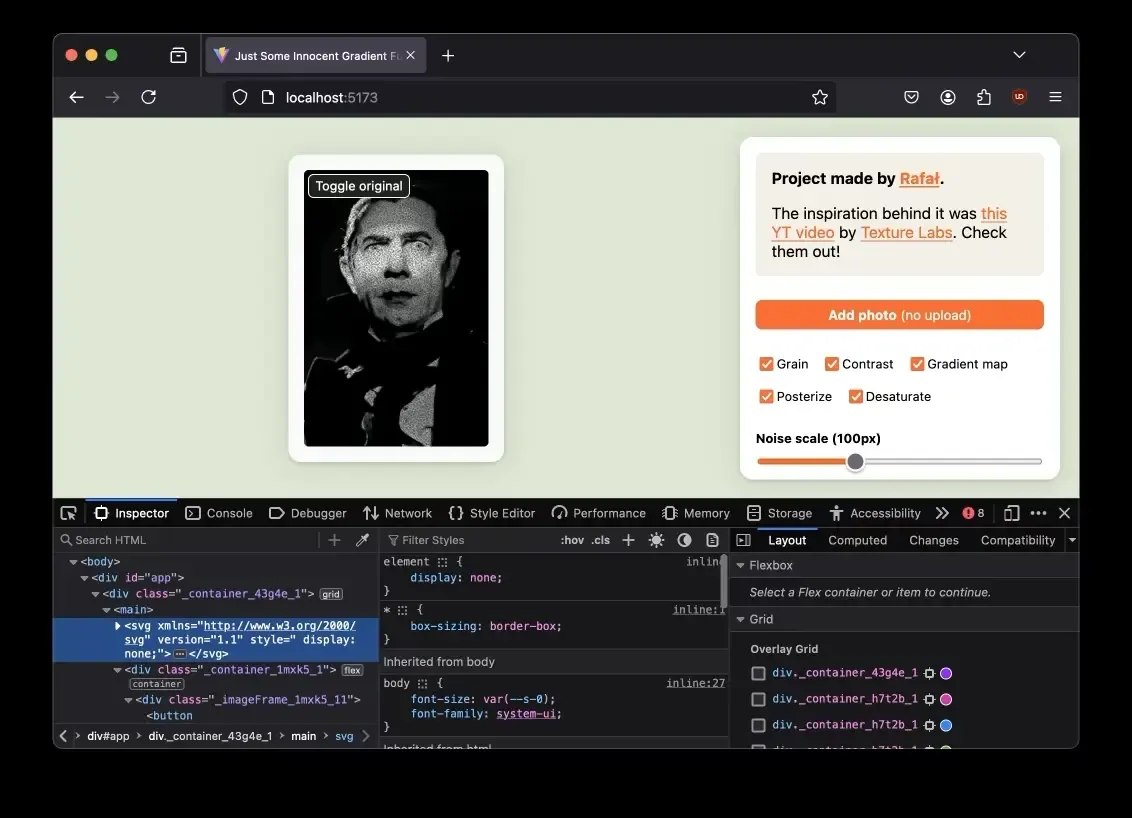Click the tracking protection shield icon
Image resolution: width=1132 pixels, height=818 pixels.
240,97
